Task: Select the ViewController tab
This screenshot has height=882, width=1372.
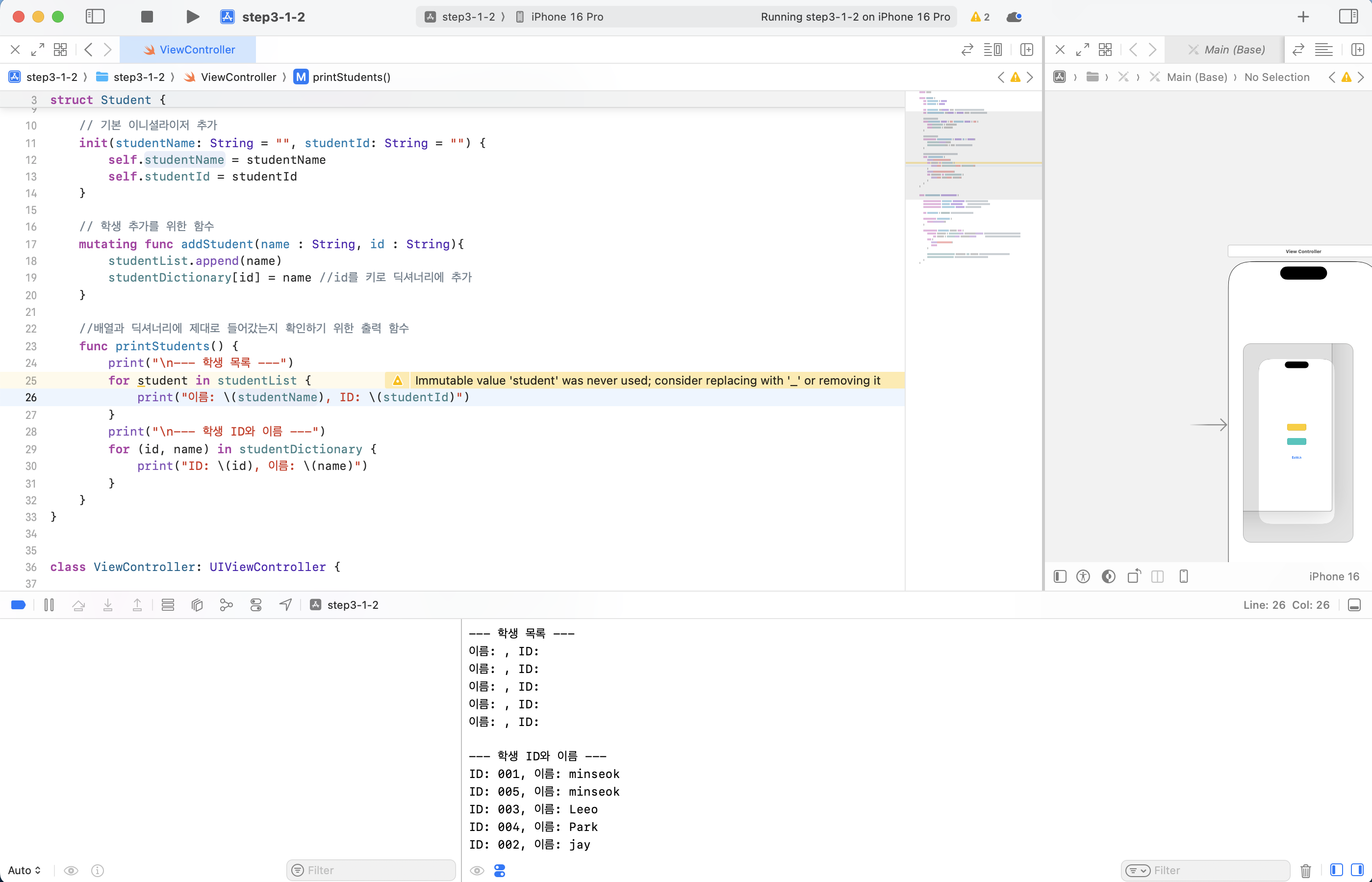Action: (188, 50)
